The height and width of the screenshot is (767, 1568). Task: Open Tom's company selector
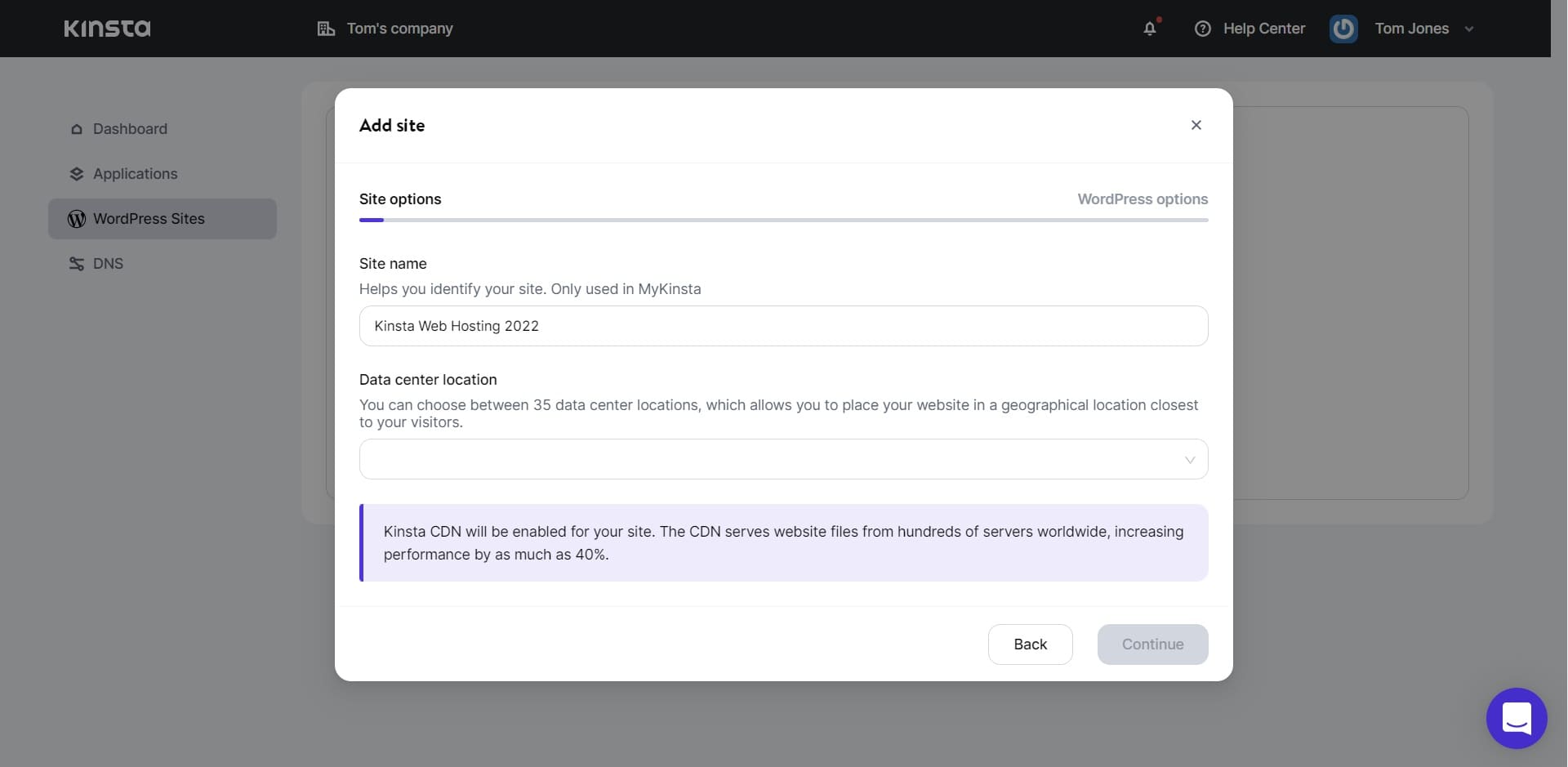pos(385,29)
